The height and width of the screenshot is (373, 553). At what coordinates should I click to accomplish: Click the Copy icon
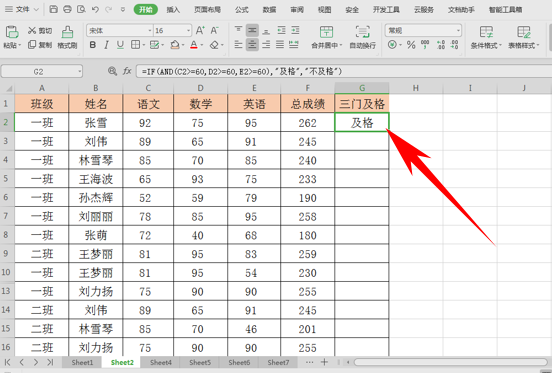click(32, 45)
